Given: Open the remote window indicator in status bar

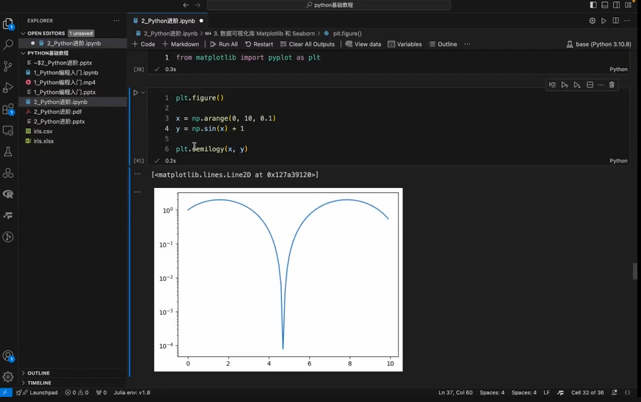Looking at the screenshot, I should coord(6,393).
